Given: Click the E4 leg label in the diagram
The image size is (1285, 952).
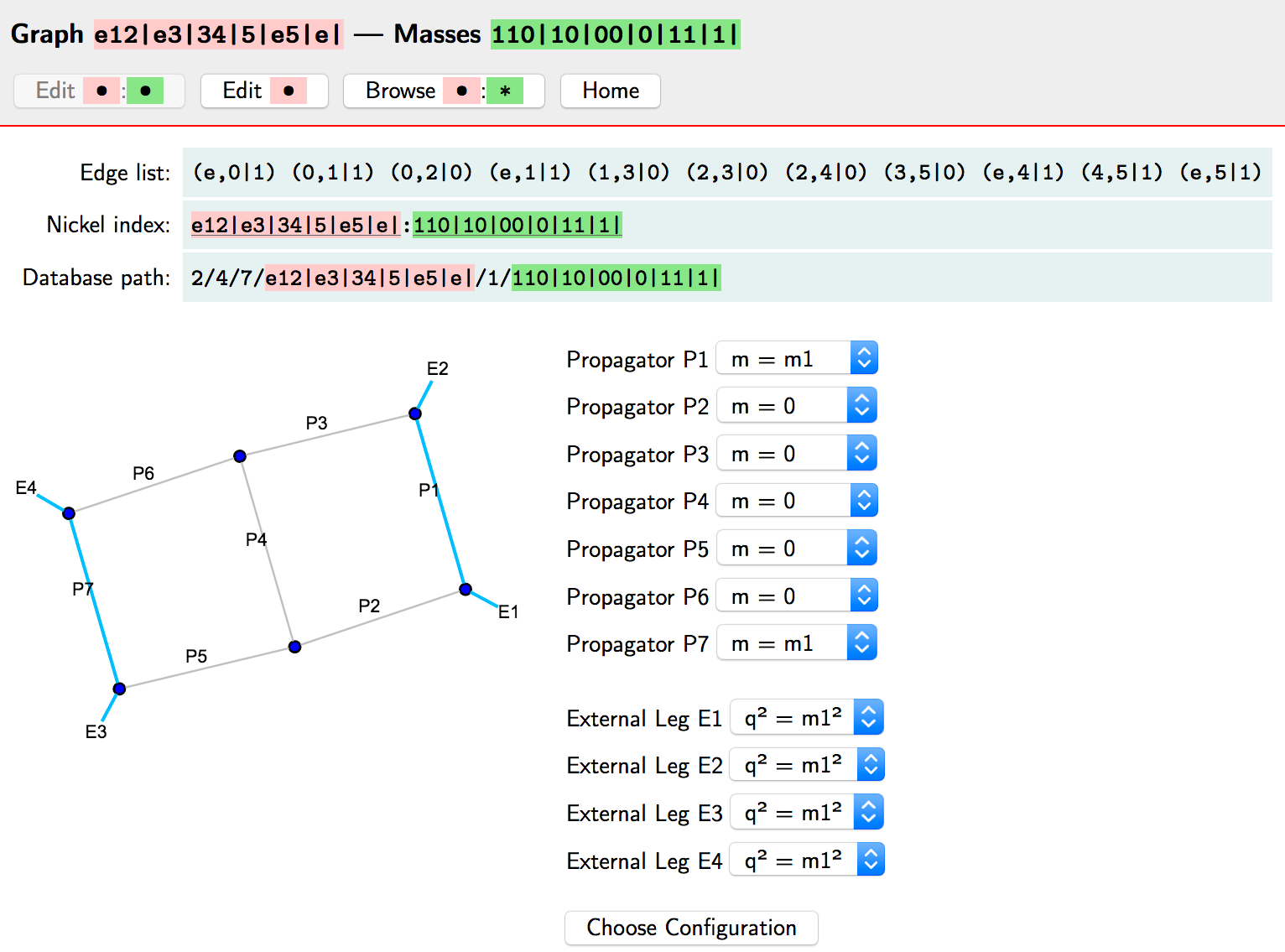Looking at the screenshot, I should (26, 487).
